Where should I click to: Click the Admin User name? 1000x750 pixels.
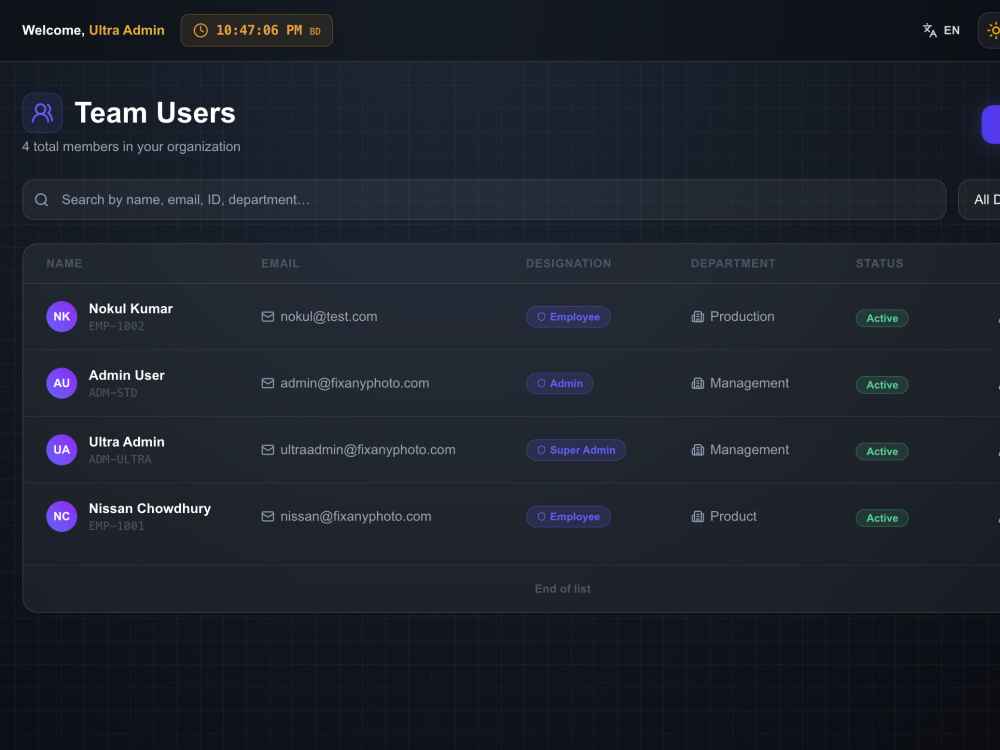pyautogui.click(x=126, y=375)
